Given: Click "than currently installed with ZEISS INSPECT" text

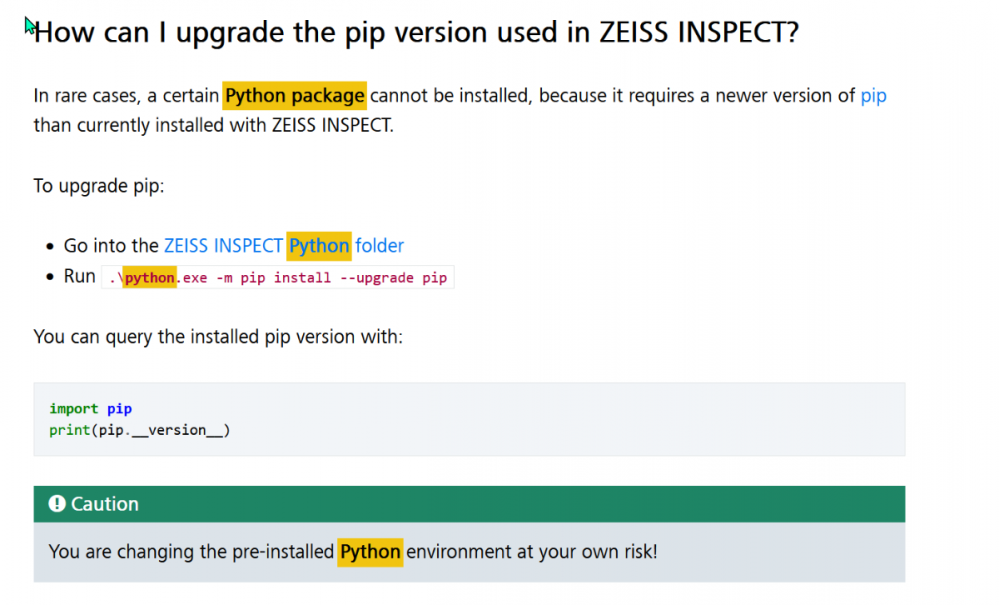Looking at the screenshot, I should 212,125.
